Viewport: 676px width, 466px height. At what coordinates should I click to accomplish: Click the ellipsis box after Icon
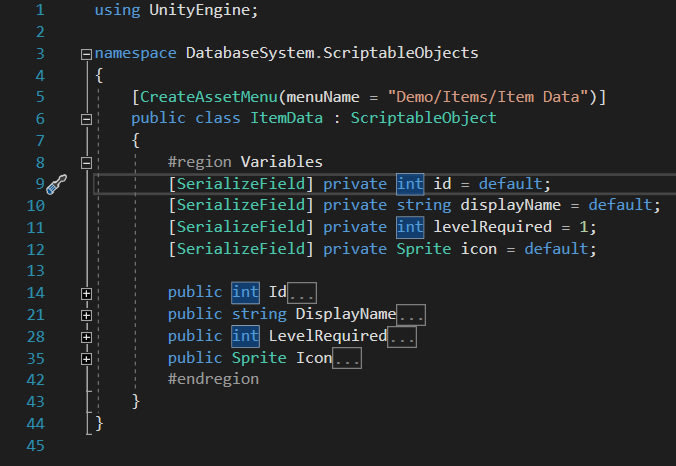tap(346, 359)
